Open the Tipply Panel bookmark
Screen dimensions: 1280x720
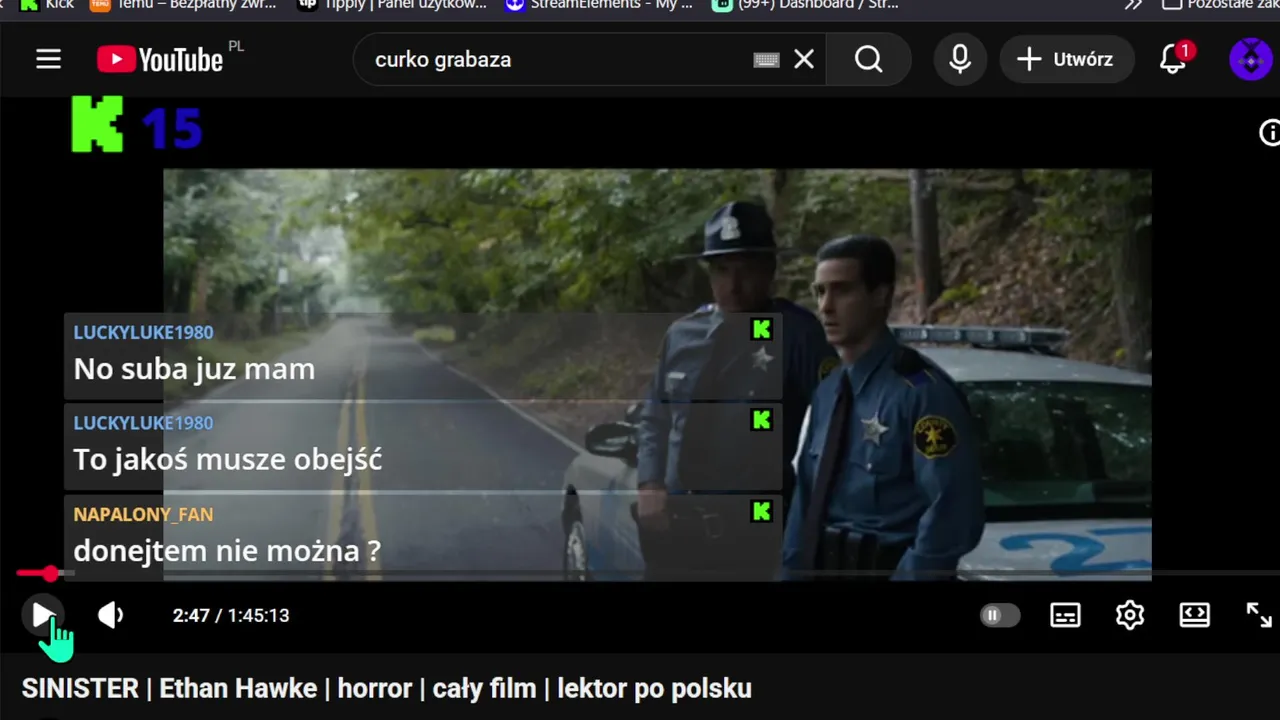pos(392,5)
